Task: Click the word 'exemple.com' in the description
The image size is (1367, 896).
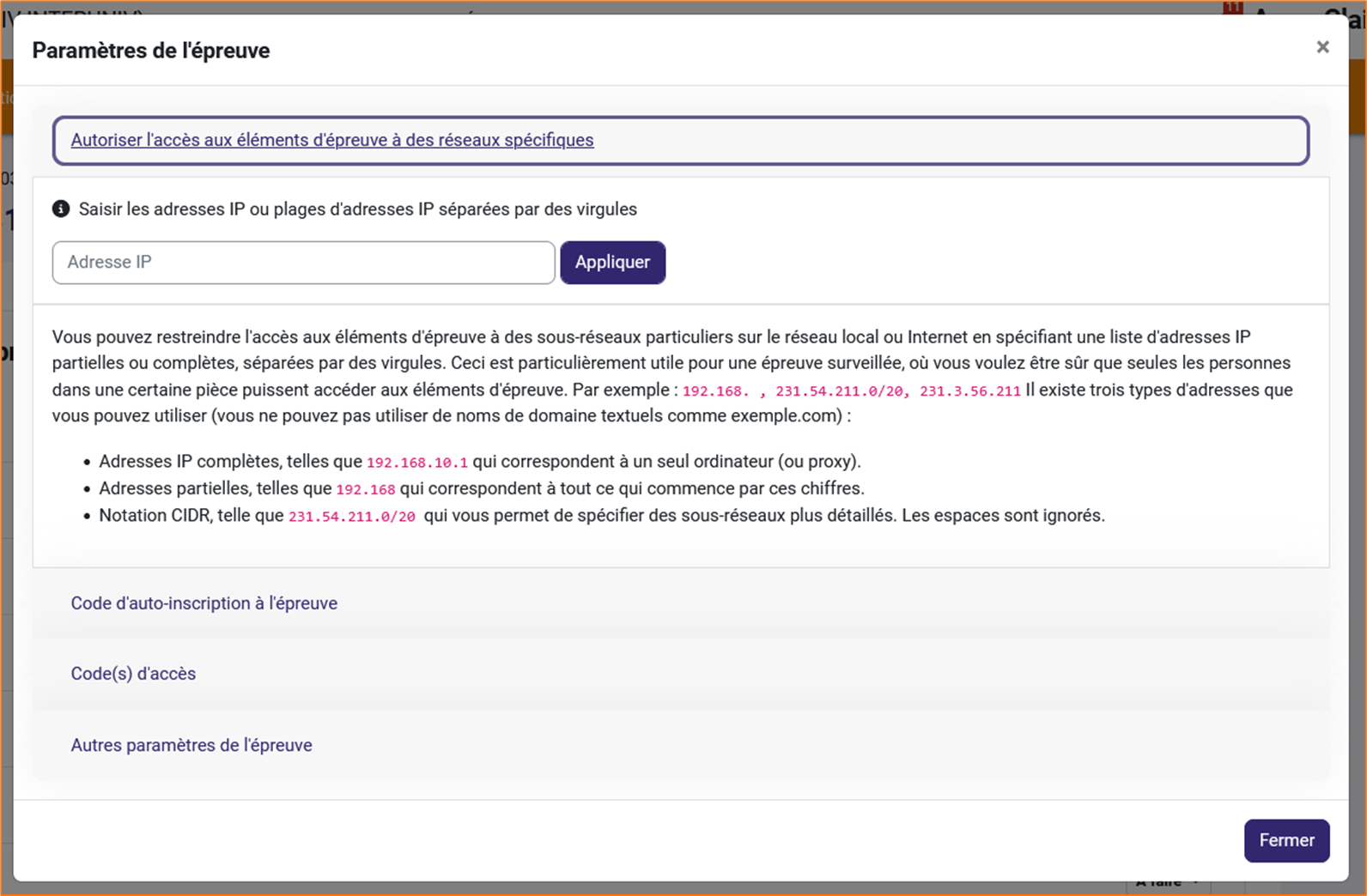Action: pyautogui.click(x=784, y=416)
